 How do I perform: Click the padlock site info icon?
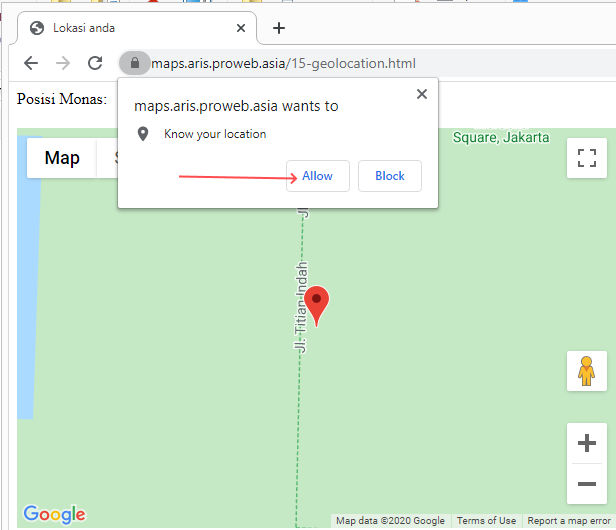pos(135,63)
